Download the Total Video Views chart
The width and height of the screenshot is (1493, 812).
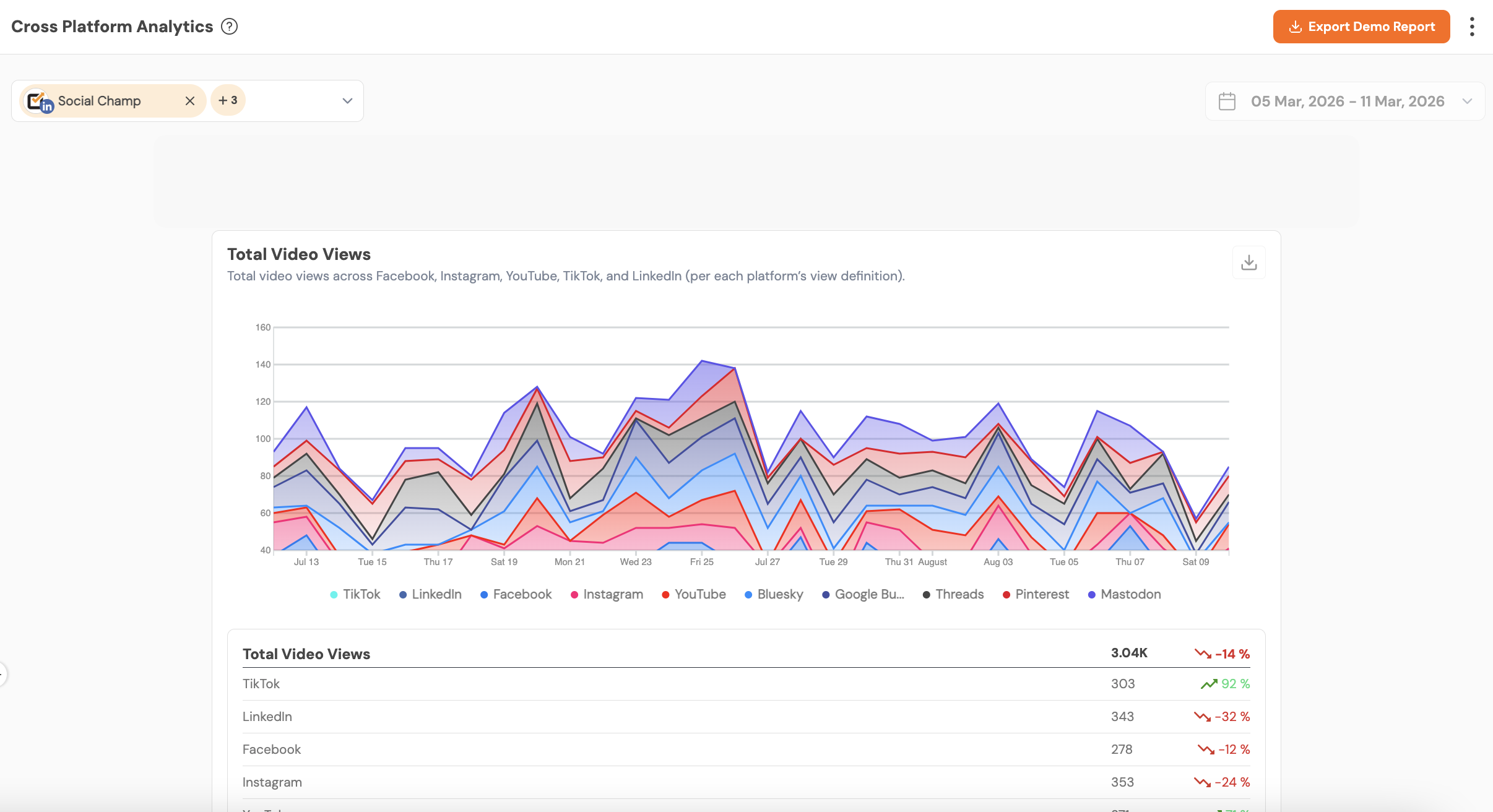point(1248,262)
